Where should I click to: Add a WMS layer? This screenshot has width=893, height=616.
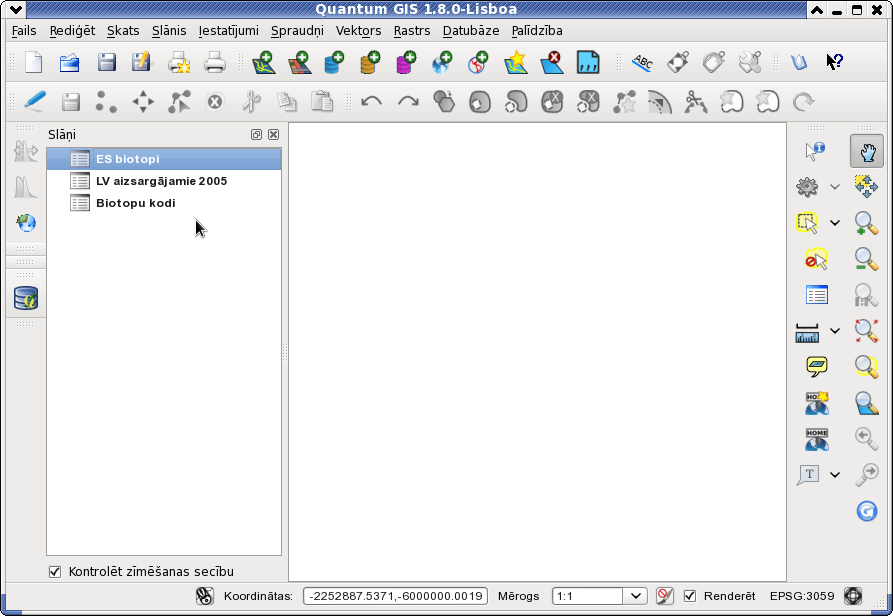pos(442,61)
